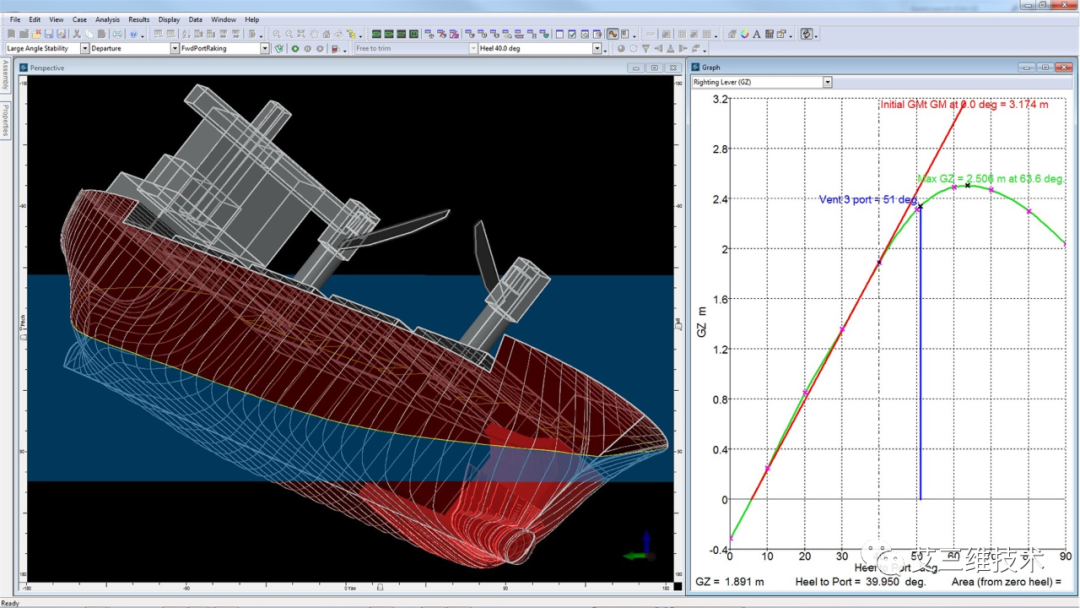Open the Righting Lever (GZ) graph dropdown
Screen dimensions: 1080x608
click(827, 82)
